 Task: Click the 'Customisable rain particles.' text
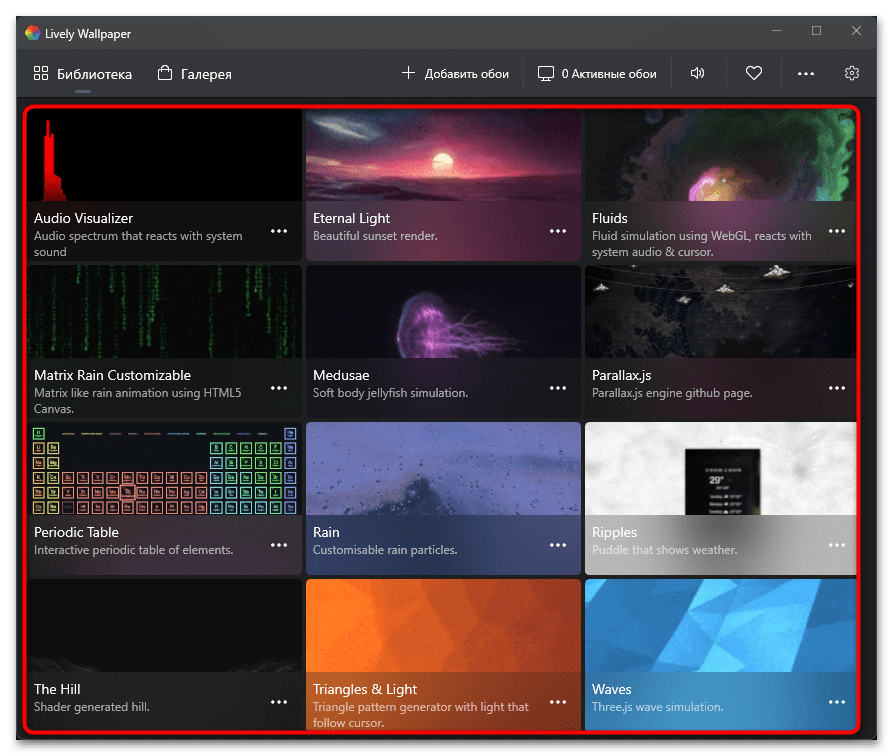385,550
